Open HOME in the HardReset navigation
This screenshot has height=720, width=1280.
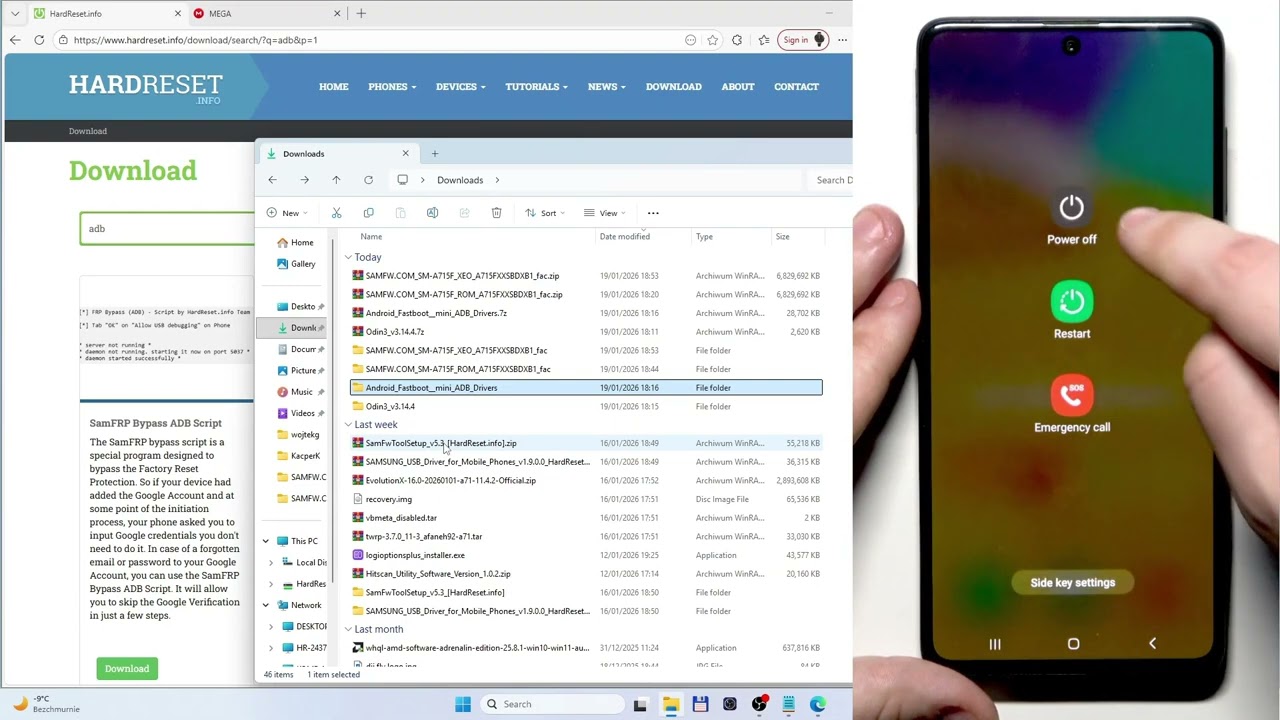[334, 87]
